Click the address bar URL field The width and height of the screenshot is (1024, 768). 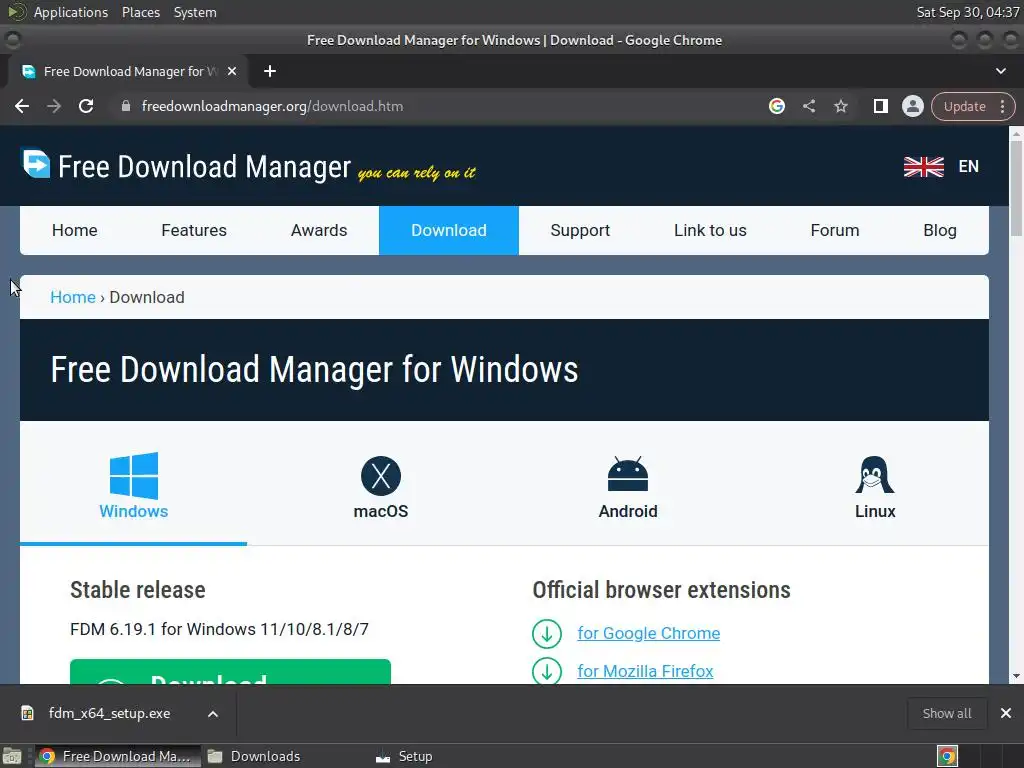click(438, 106)
